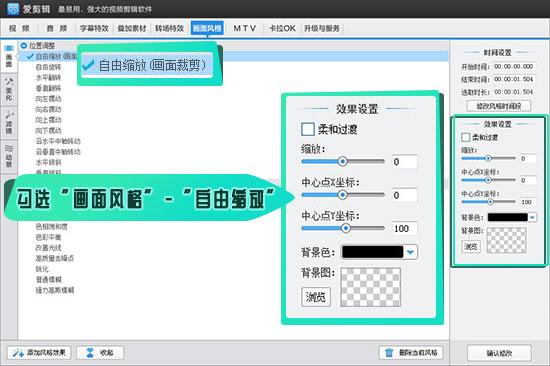550x366 pixels.
Task: Open the 画面 sidebar panel icon
Action: pos(9,55)
